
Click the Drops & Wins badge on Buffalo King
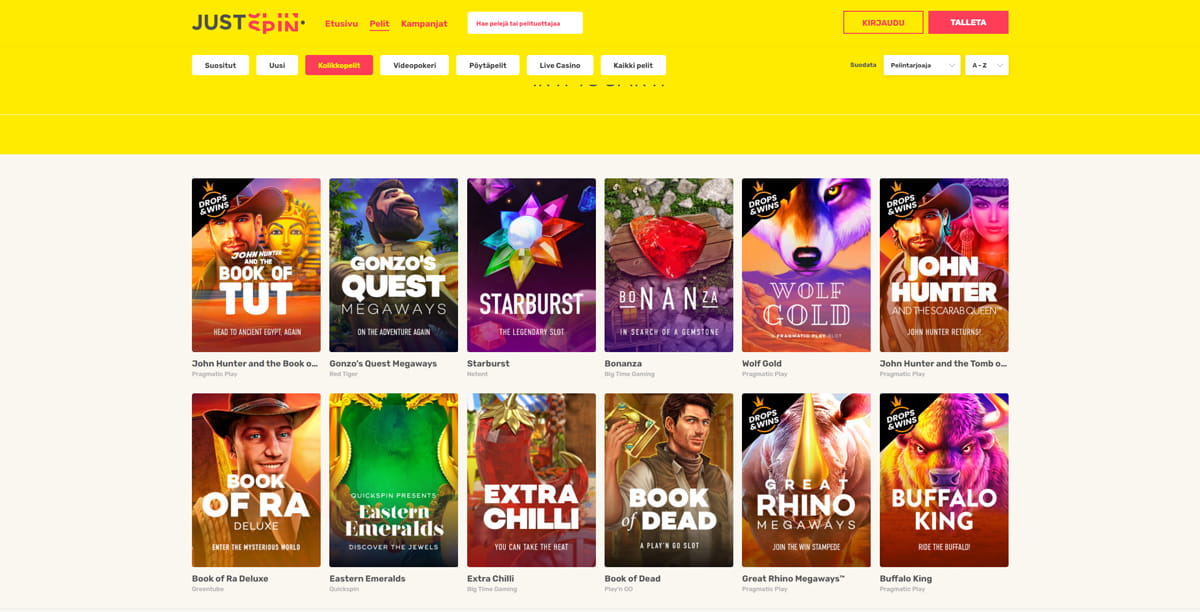click(900, 414)
